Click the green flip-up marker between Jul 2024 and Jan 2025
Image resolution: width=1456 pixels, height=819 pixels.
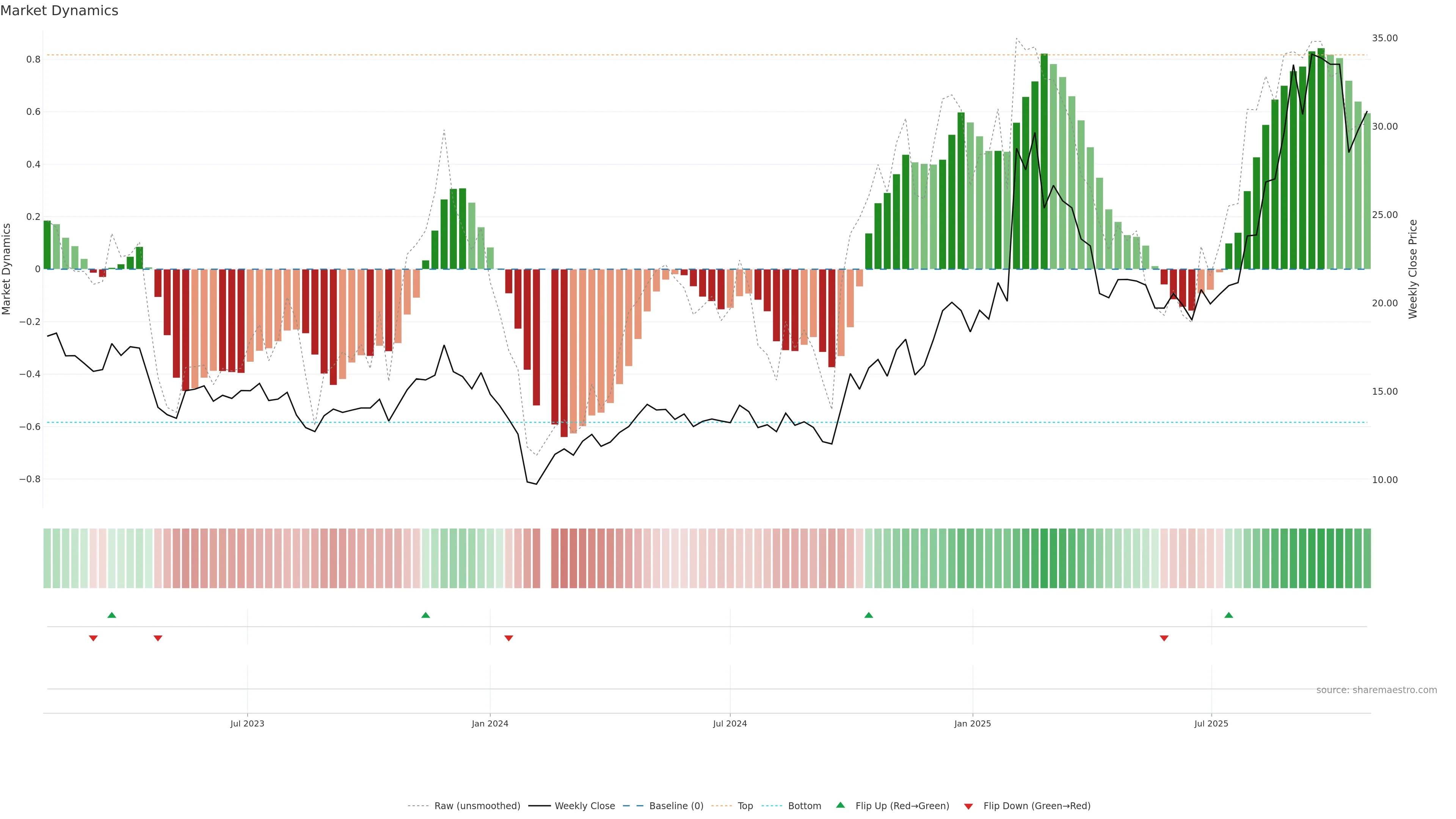pyautogui.click(x=869, y=615)
